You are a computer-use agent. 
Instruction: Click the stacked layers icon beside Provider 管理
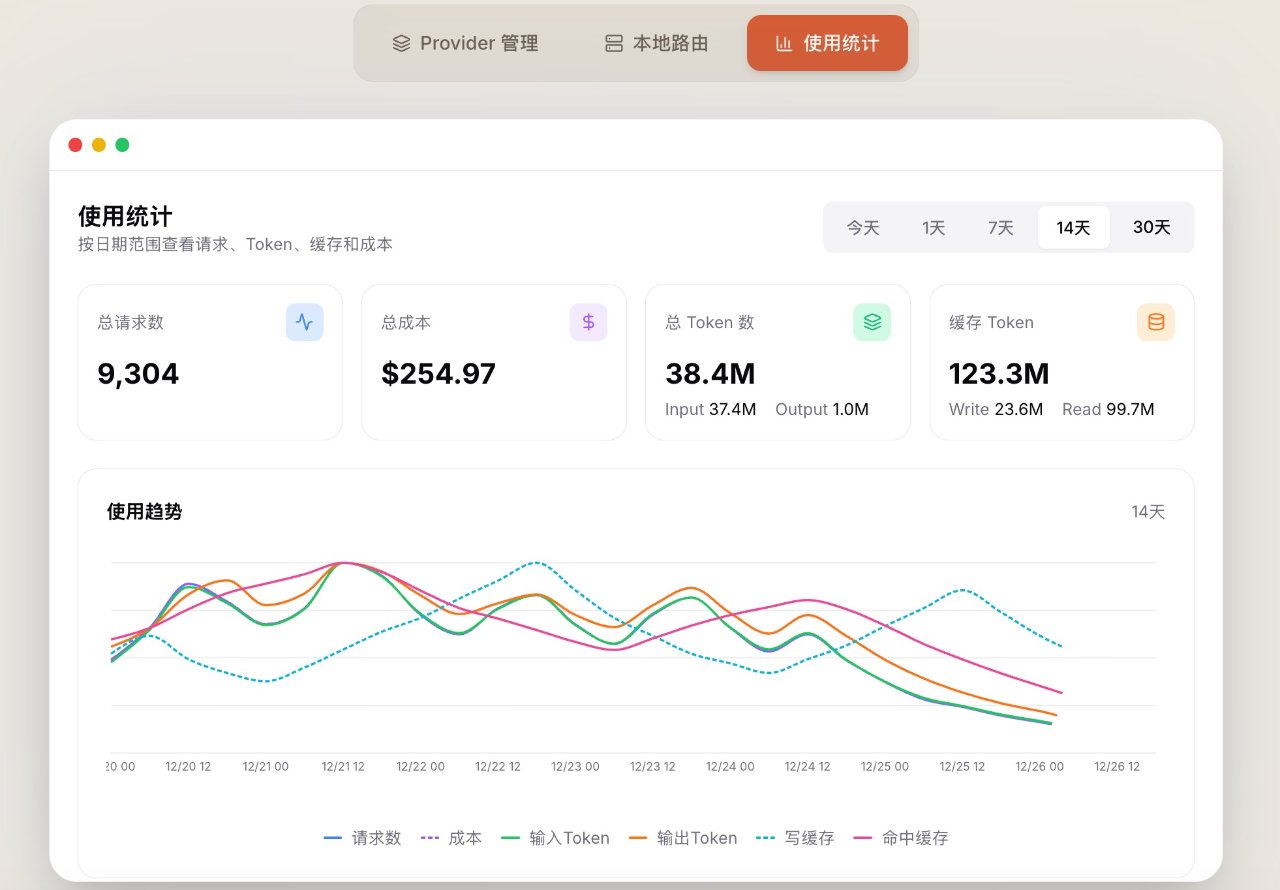(x=401, y=44)
